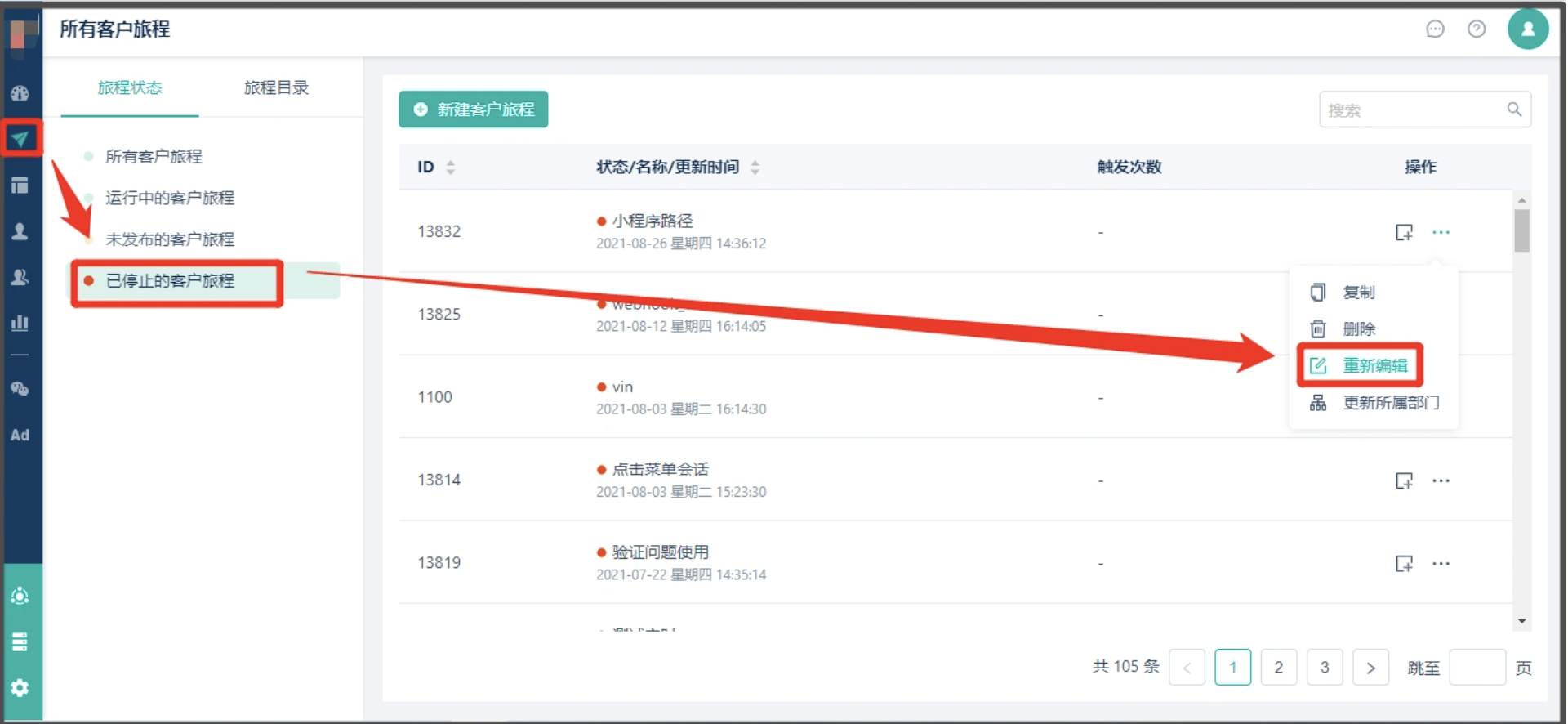Filter by 运行中的客户旅程
1568x724 pixels.
coord(170,198)
